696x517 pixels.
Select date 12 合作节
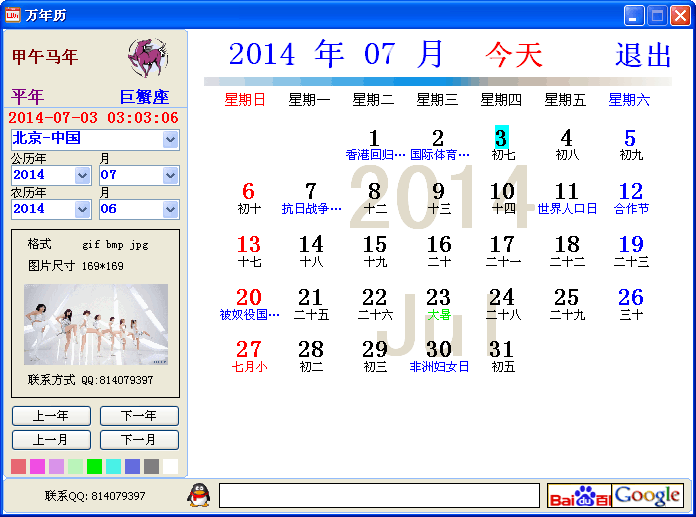[x=631, y=198]
